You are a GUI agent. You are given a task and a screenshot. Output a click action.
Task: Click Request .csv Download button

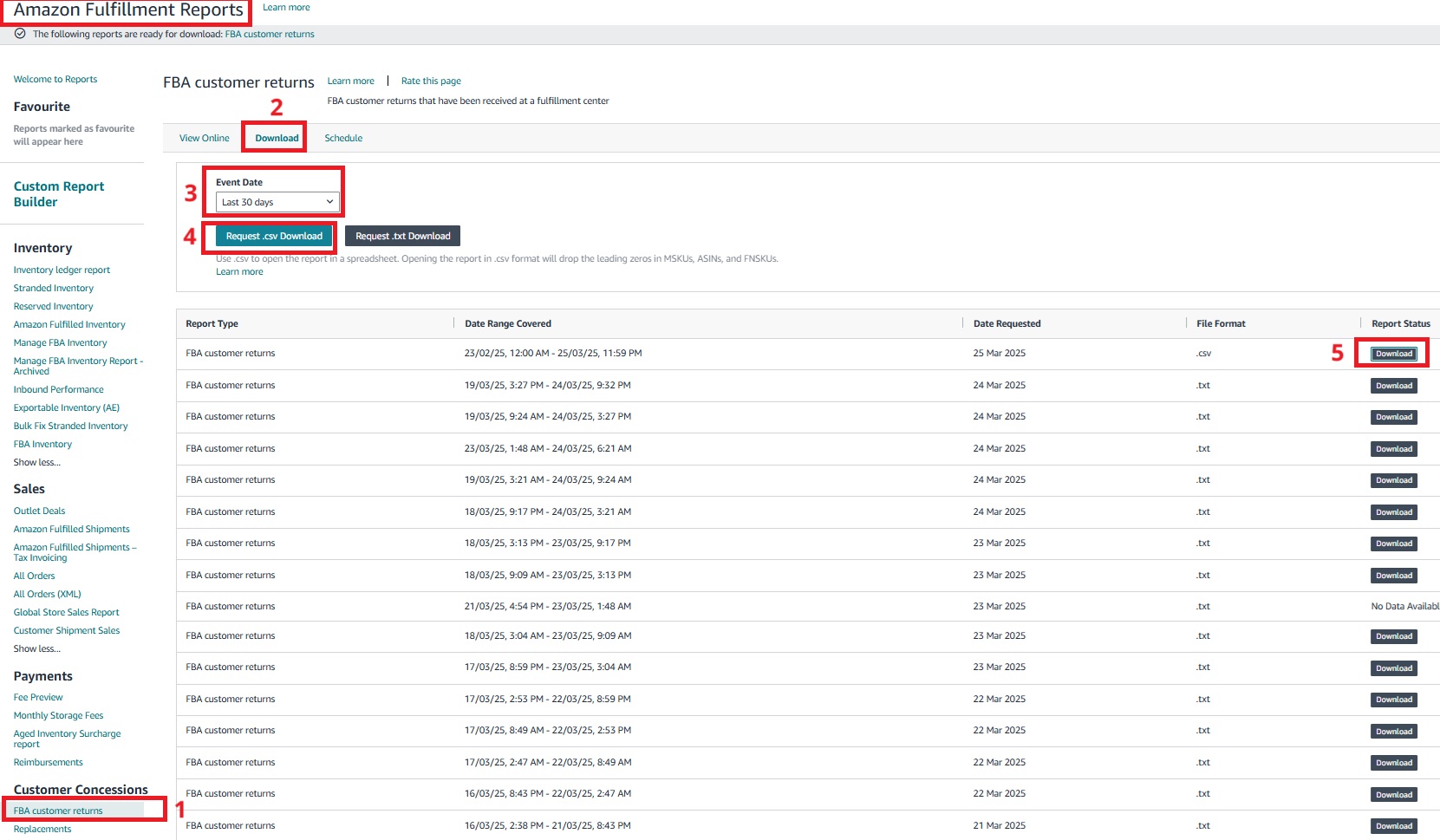pyautogui.click(x=274, y=236)
